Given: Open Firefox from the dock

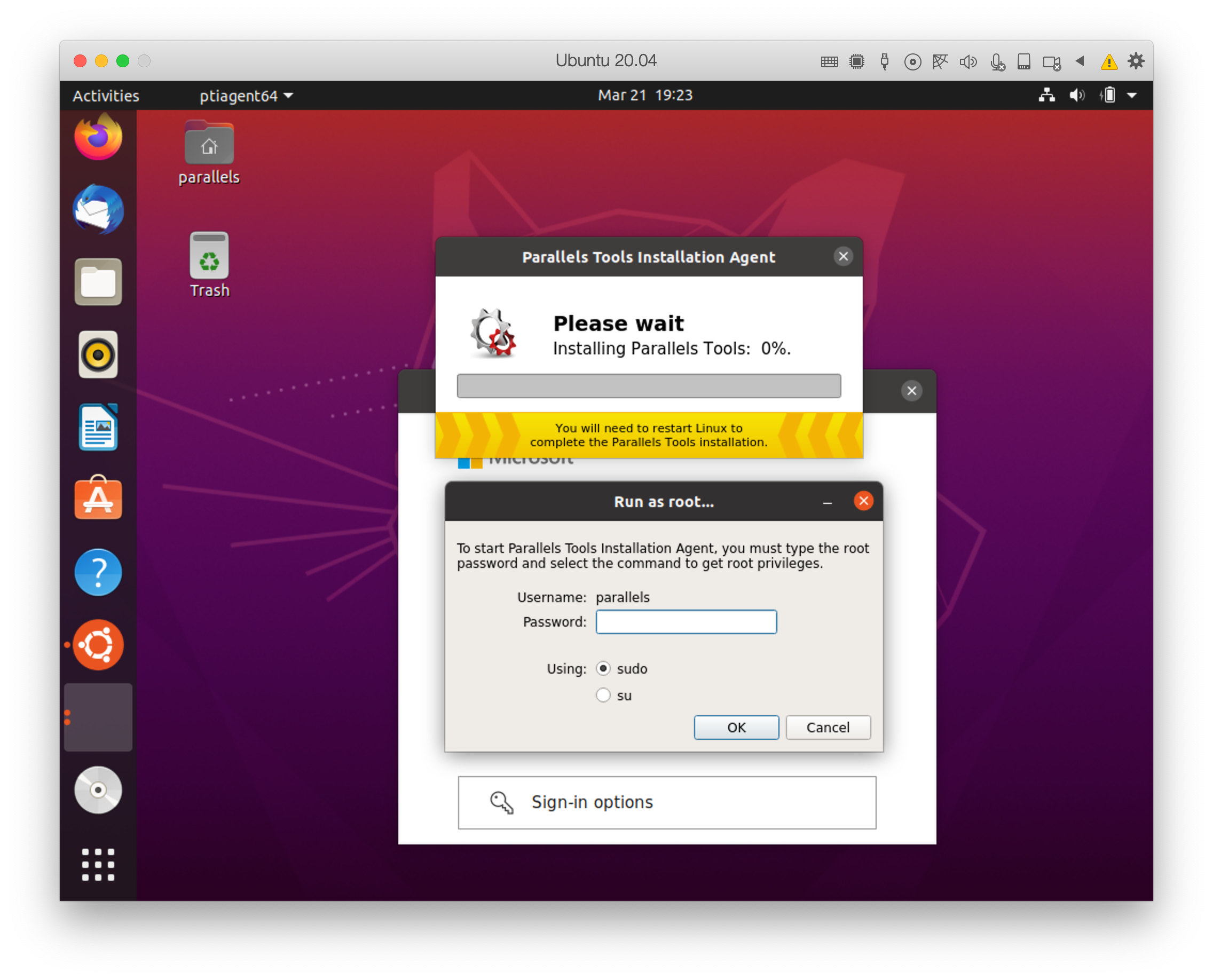Looking at the screenshot, I should (x=98, y=137).
